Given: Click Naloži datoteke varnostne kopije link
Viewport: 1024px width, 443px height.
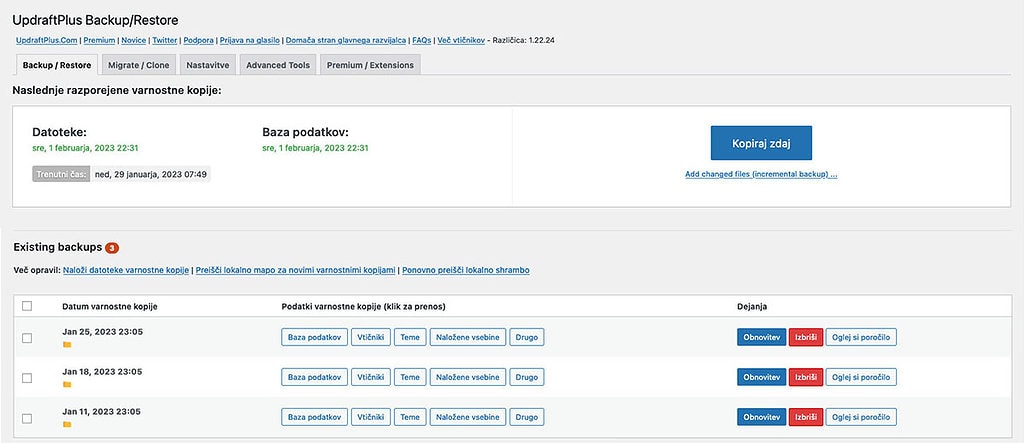Looking at the screenshot, I should pyautogui.click(x=126, y=270).
